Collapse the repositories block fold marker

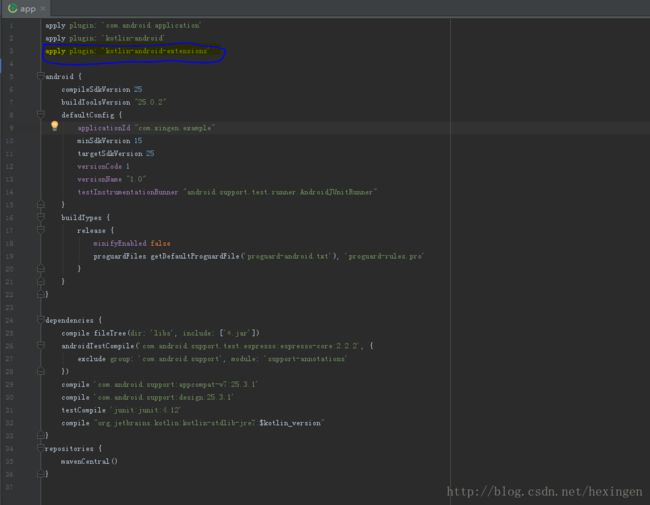point(40,448)
